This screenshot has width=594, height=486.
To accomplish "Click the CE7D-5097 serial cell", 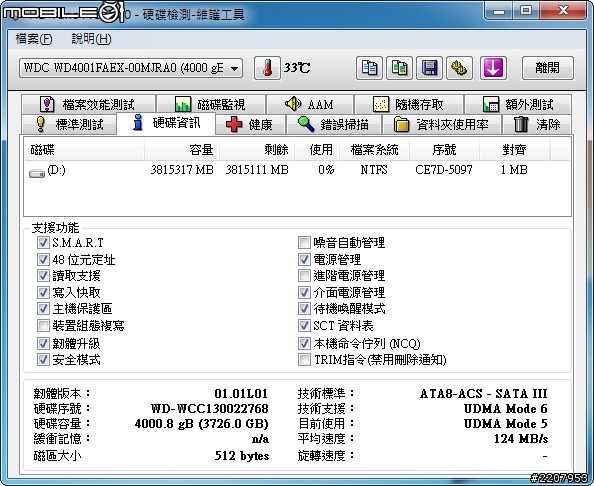I will click(x=444, y=170).
